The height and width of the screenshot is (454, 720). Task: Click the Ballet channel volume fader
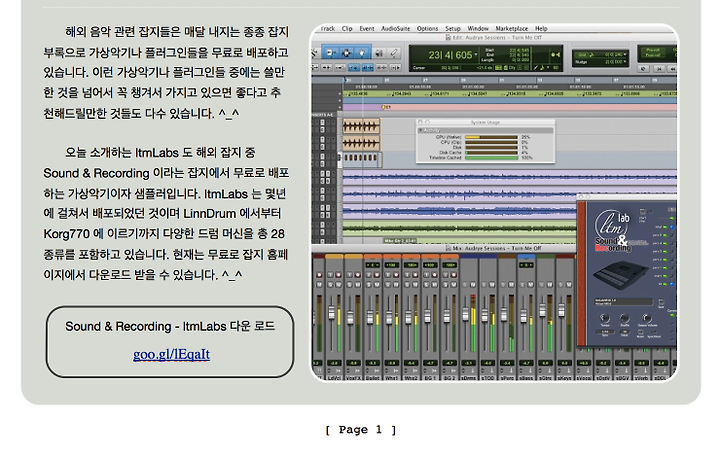[x=370, y=317]
